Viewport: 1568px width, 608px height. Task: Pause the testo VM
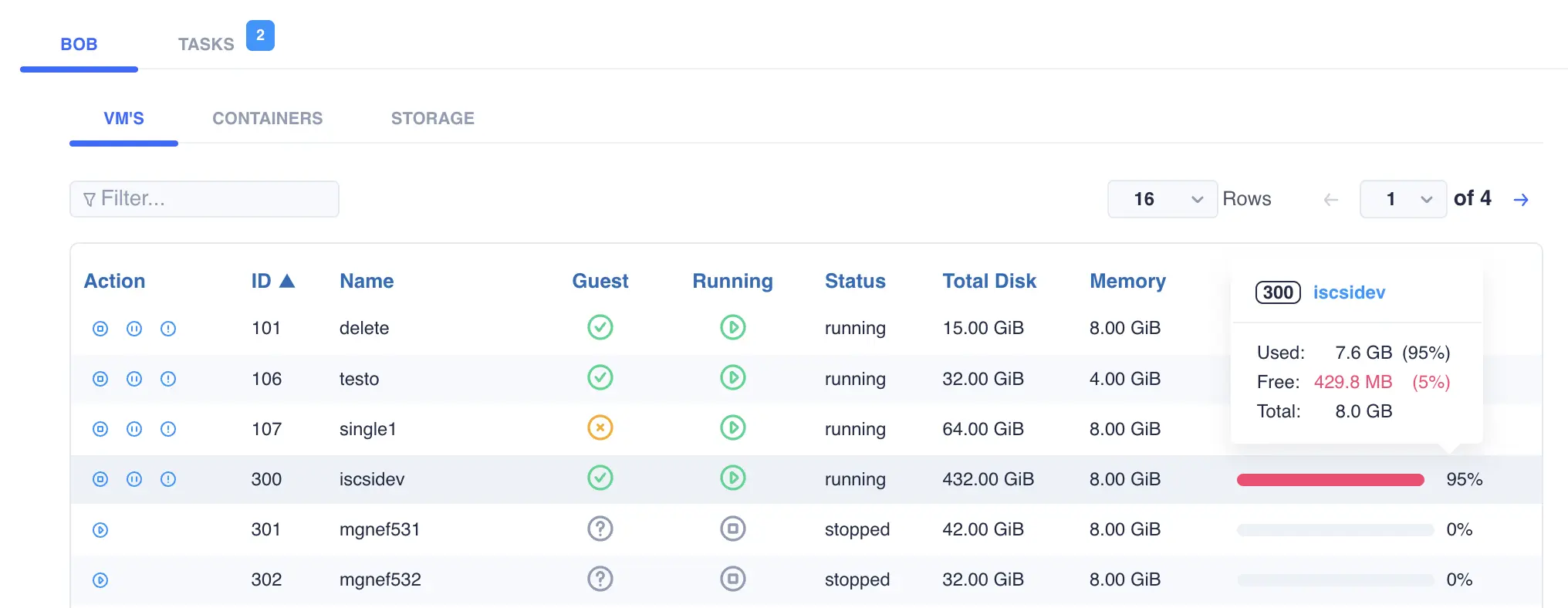pyautogui.click(x=134, y=379)
